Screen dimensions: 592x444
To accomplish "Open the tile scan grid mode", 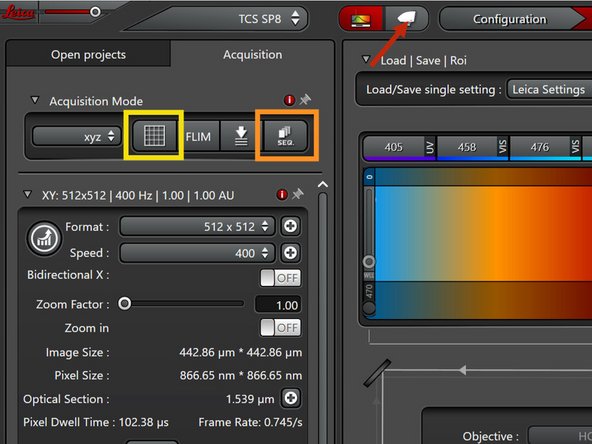I will (154, 136).
